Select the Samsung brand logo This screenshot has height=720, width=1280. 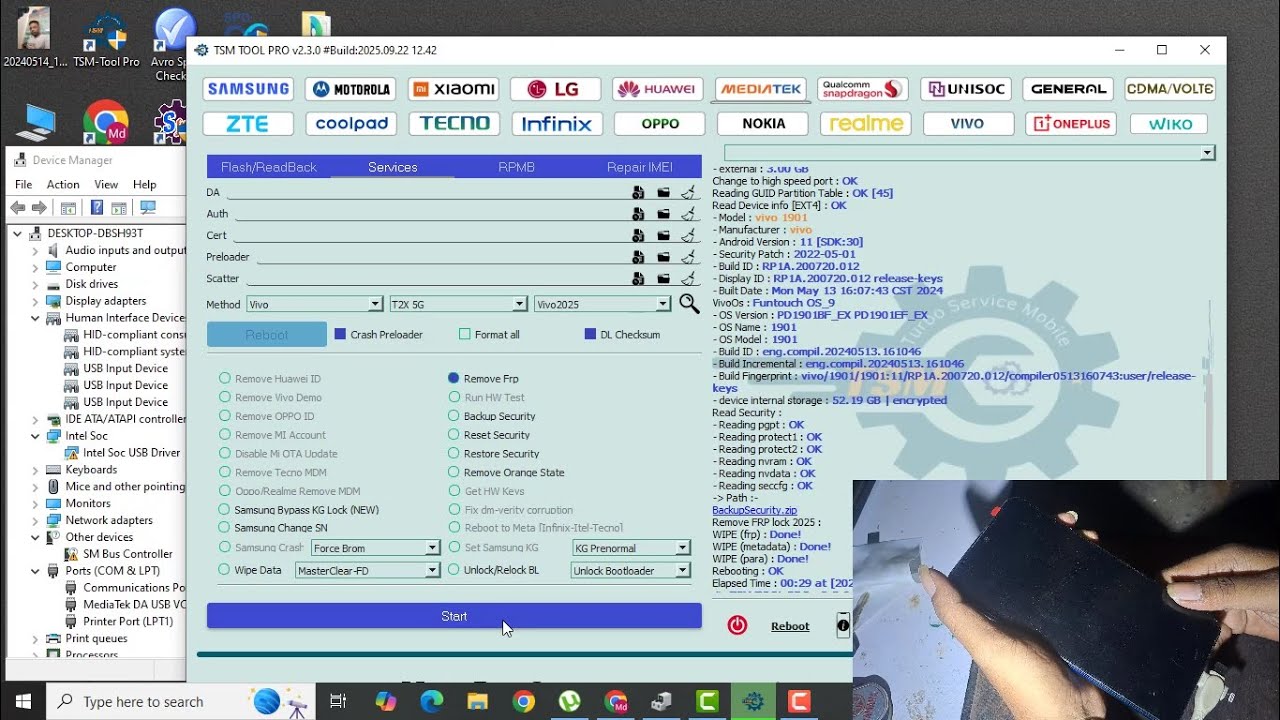pyautogui.click(x=248, y=89)
